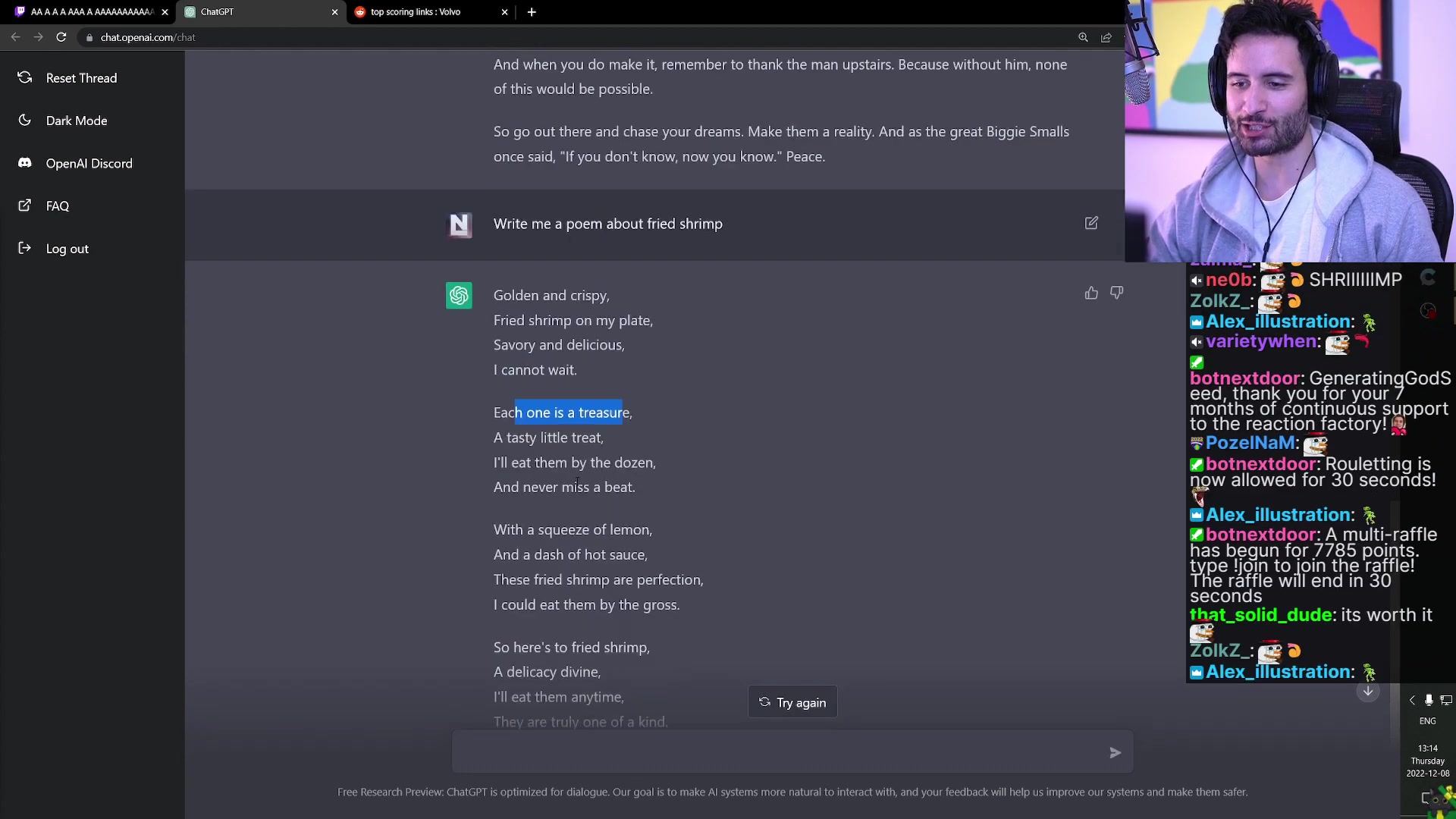Click the microphone icon in system tray
The width and height of the screenshot is (1456, 819).
pos(1429,700)
